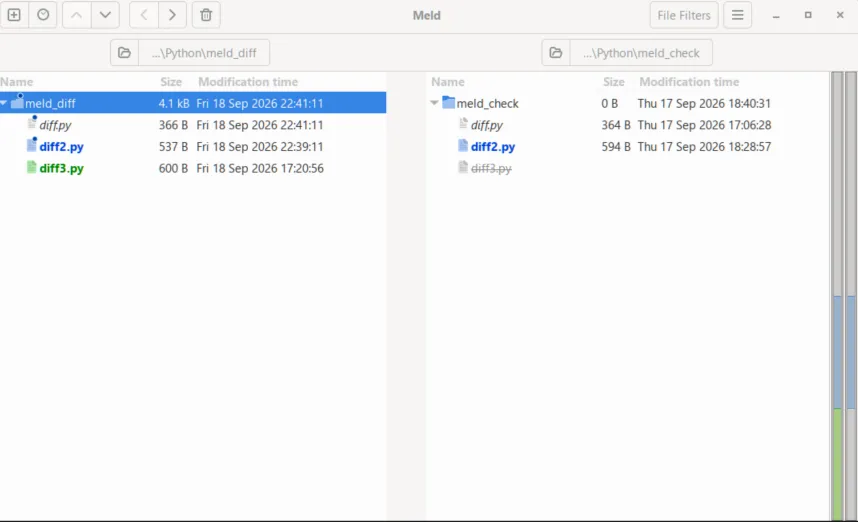Click the ...\Python\meld_diff path button
The width and height of the screenshot is (858, 522).
pos(204,53)
